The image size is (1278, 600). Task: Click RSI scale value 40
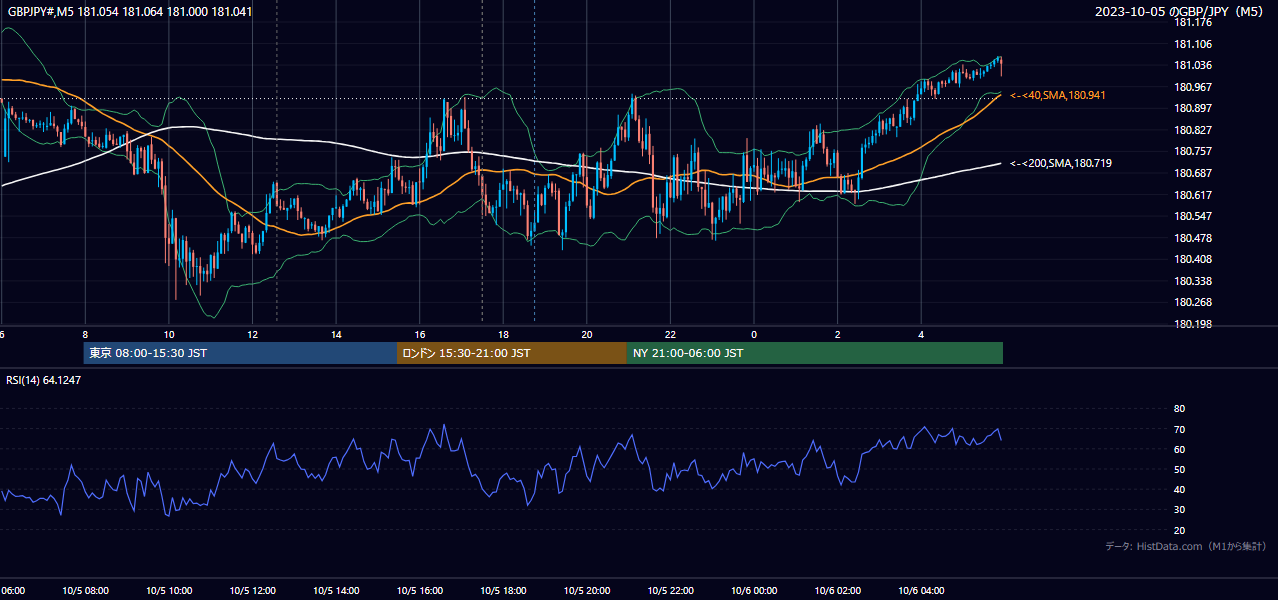click(1179, 489)
